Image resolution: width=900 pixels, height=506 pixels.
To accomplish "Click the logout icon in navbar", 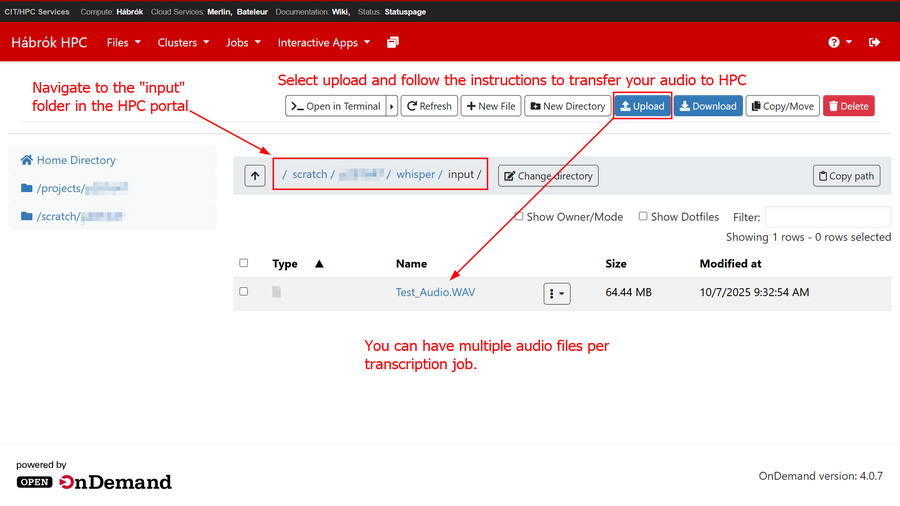I will pos(875,43).
